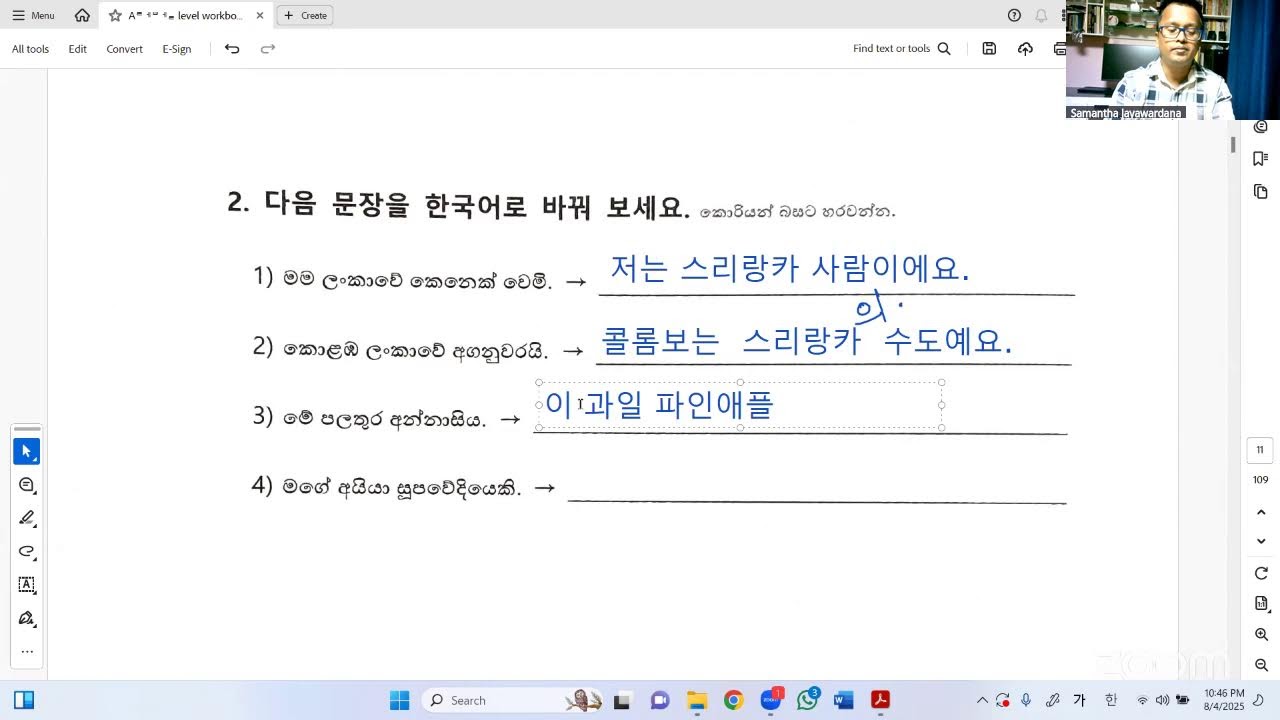
Task: Open the clock showing 10:46 PM
Action: tap(1224, 700)
